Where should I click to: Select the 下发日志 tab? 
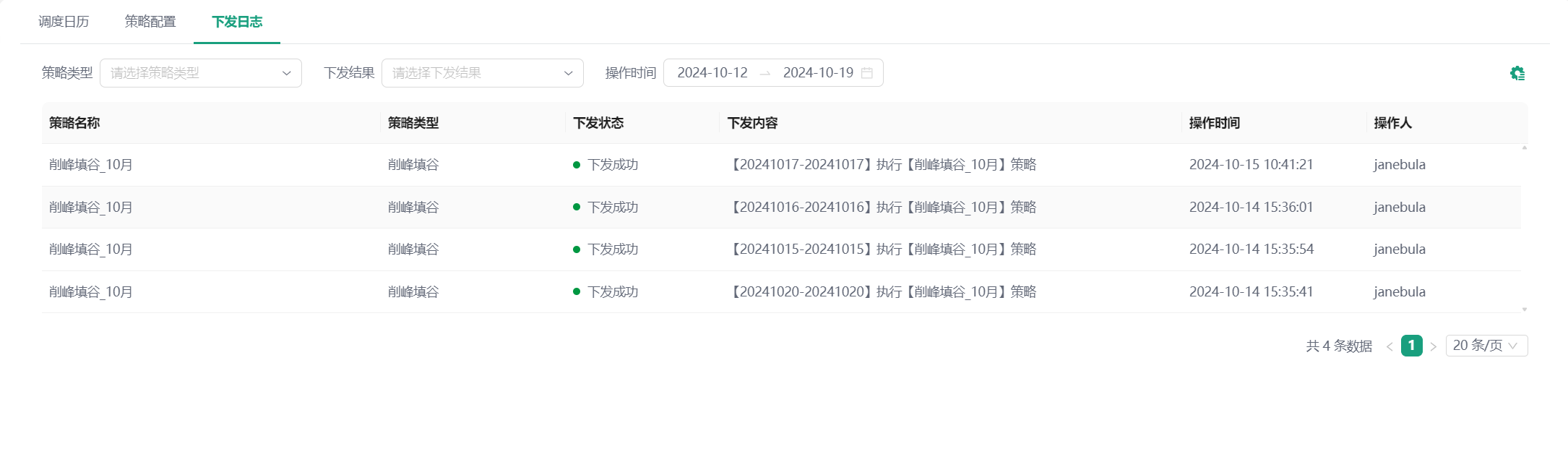tap(237, 22)
